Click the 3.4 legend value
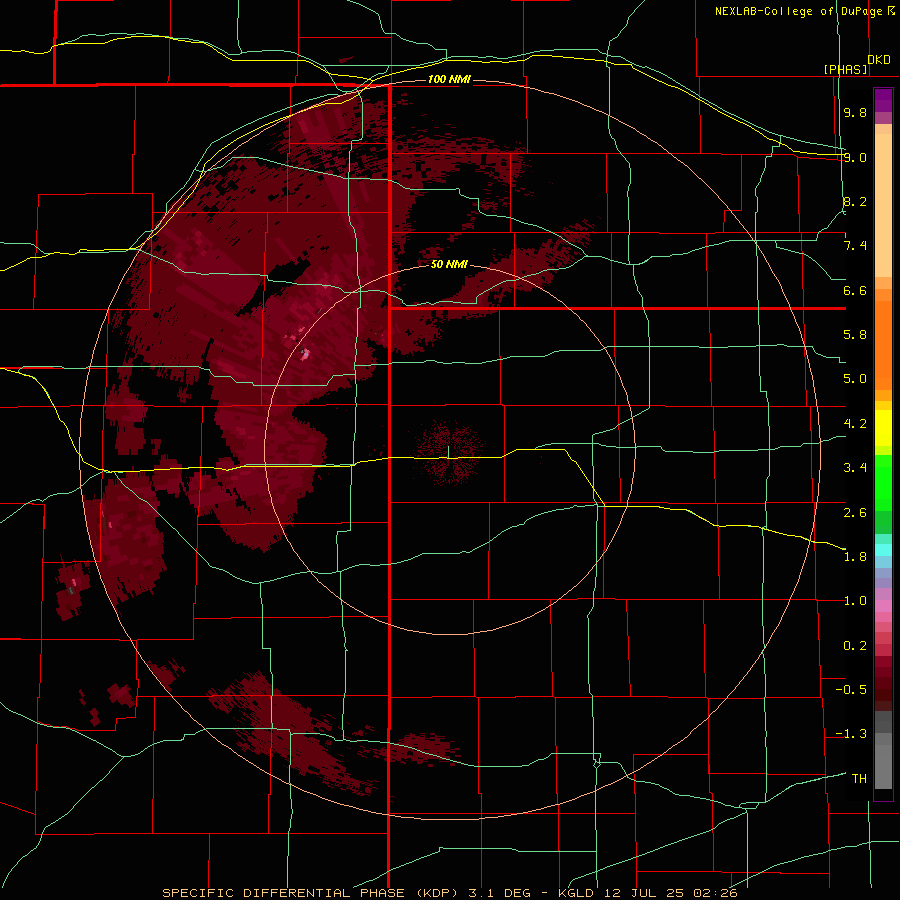The image size is (900, 900). point(855,468)
